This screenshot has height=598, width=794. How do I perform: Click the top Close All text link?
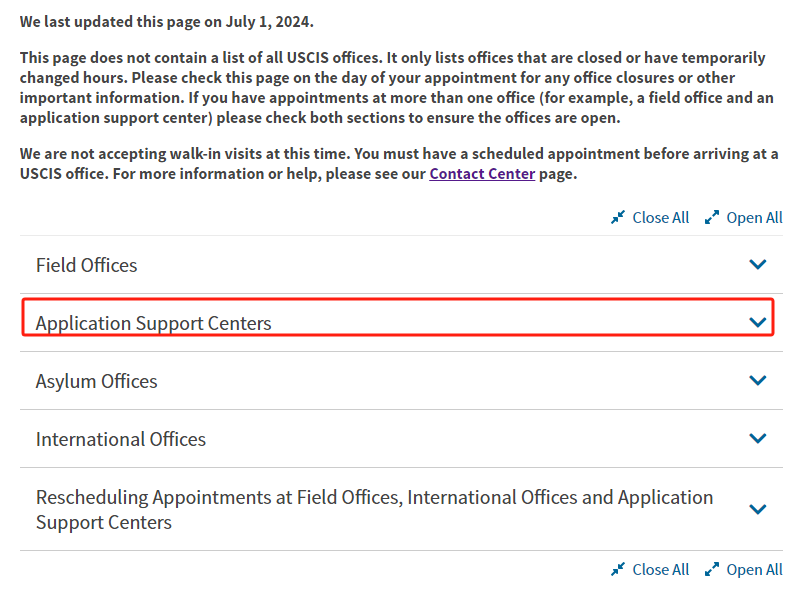pos(661,218)
